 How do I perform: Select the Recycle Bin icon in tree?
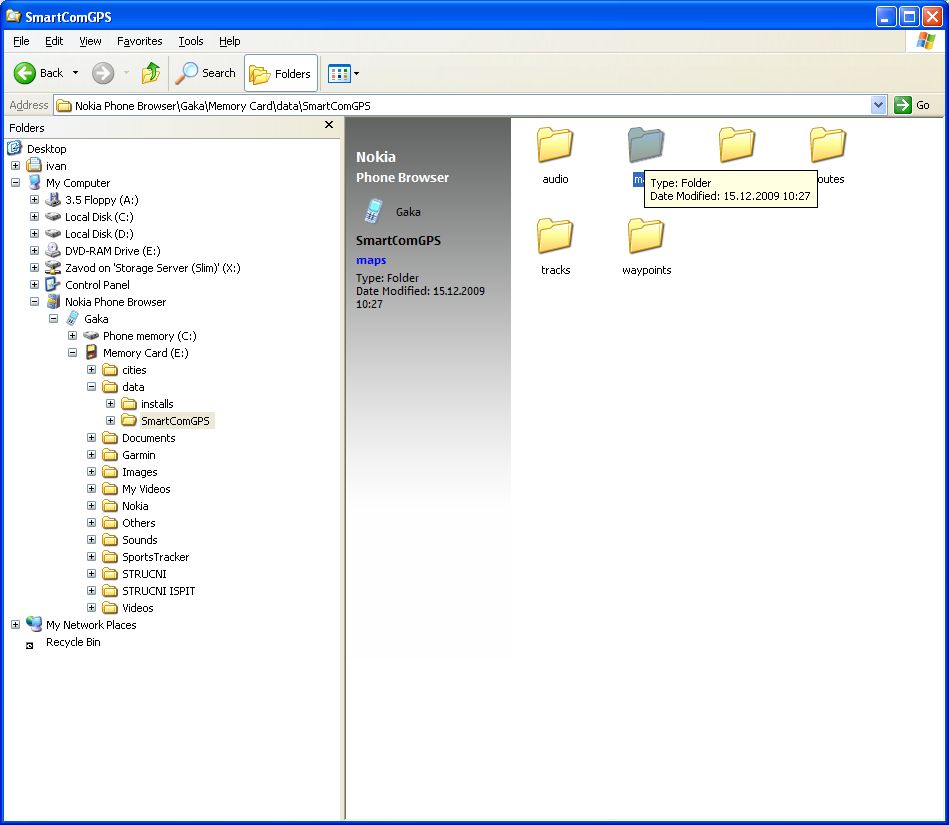[x=29, y=645]
